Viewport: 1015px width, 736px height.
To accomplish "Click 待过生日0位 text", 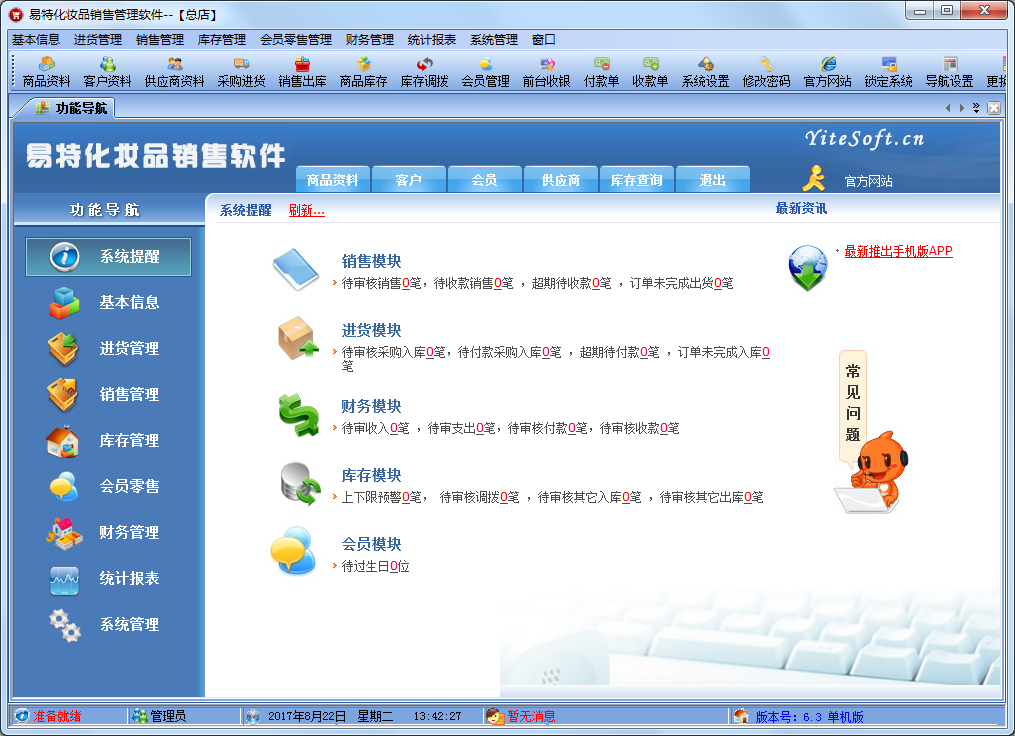I will [x=375, y=566].
